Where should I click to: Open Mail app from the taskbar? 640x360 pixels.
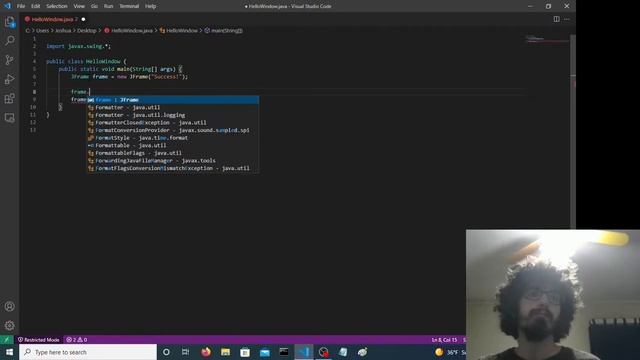[264, 352]
